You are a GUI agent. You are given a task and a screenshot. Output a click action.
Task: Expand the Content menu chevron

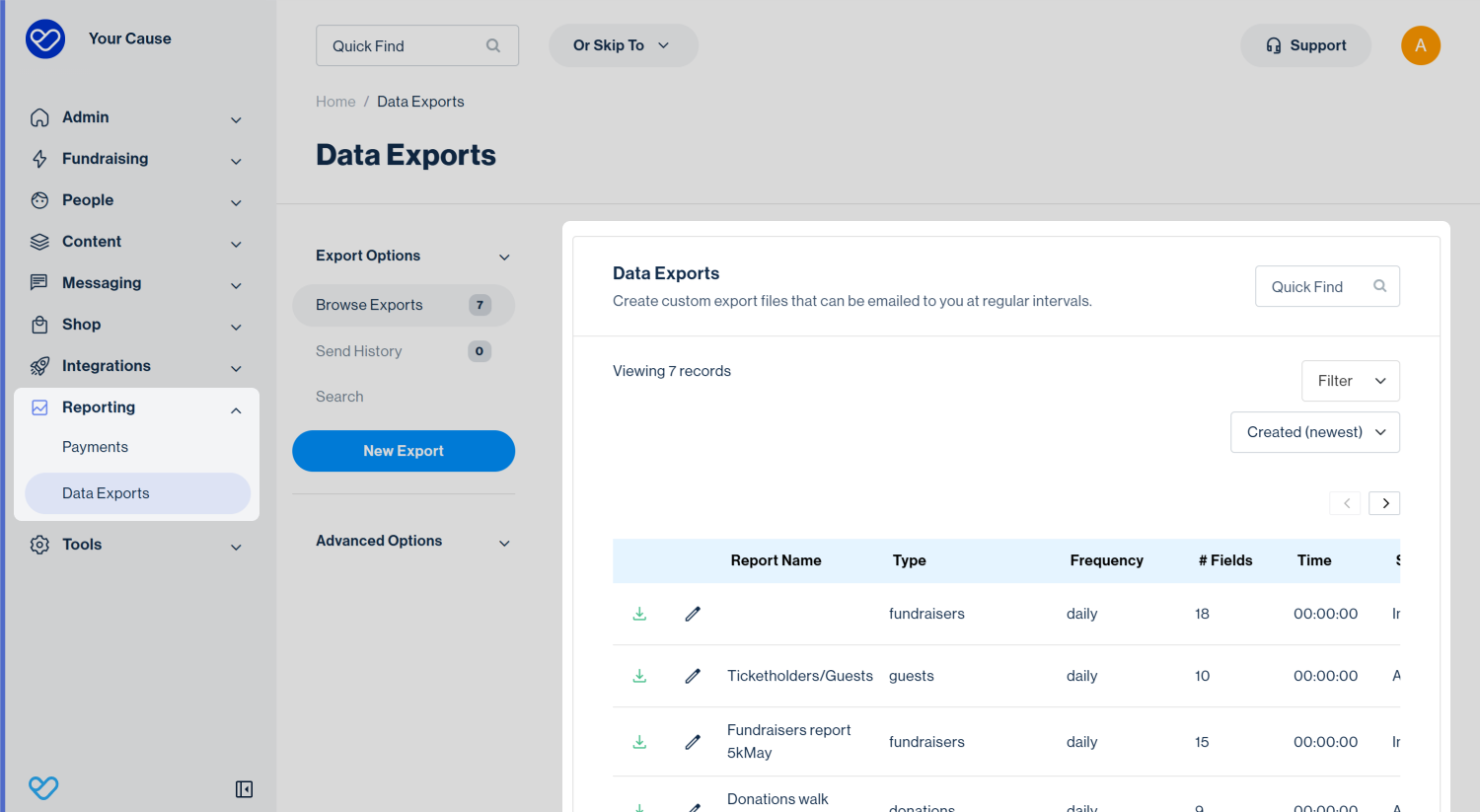click(236, 244)
